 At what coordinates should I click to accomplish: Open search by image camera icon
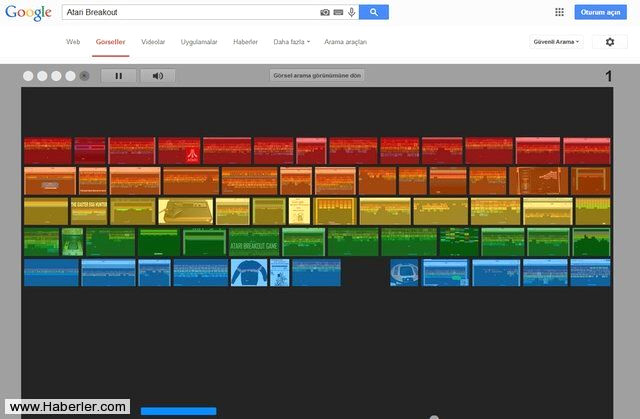click(325, 12)
